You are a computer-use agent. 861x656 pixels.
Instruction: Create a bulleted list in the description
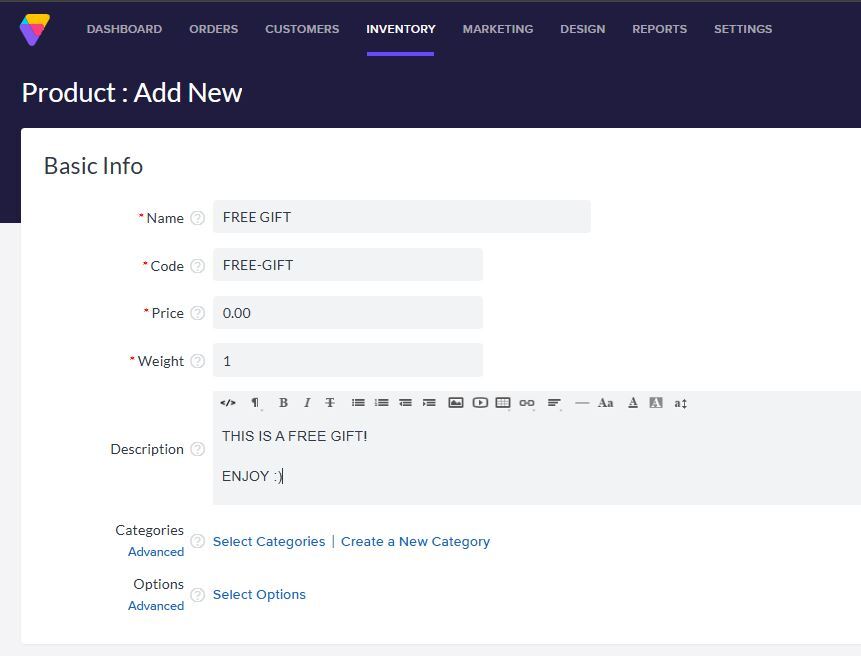[358, 403]
